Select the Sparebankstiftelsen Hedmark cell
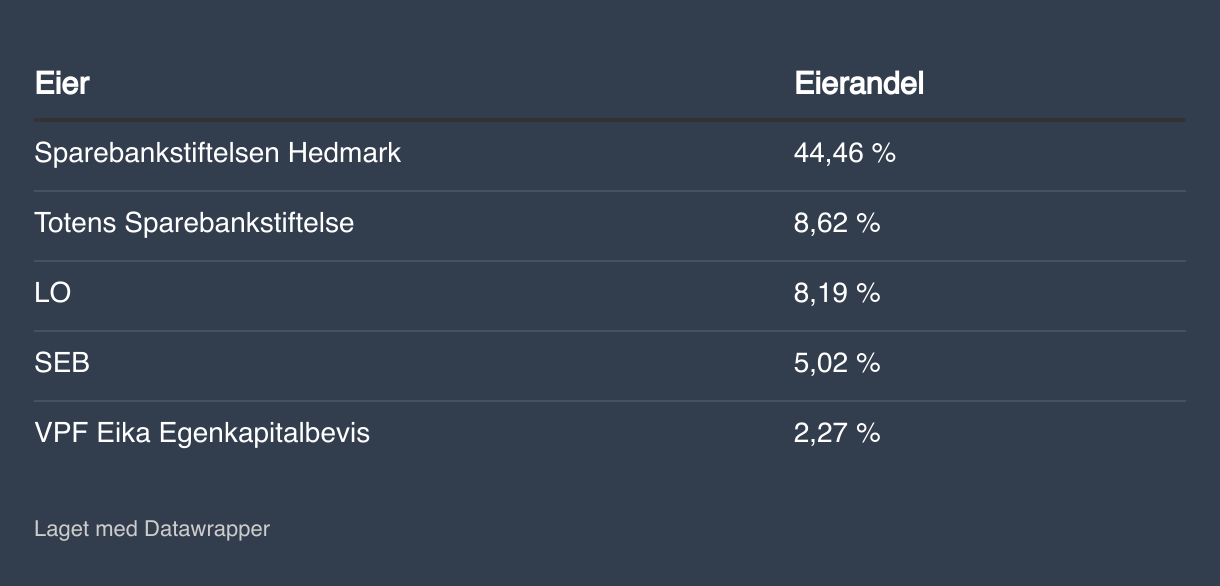1220x586 pixels. point(217,153)
